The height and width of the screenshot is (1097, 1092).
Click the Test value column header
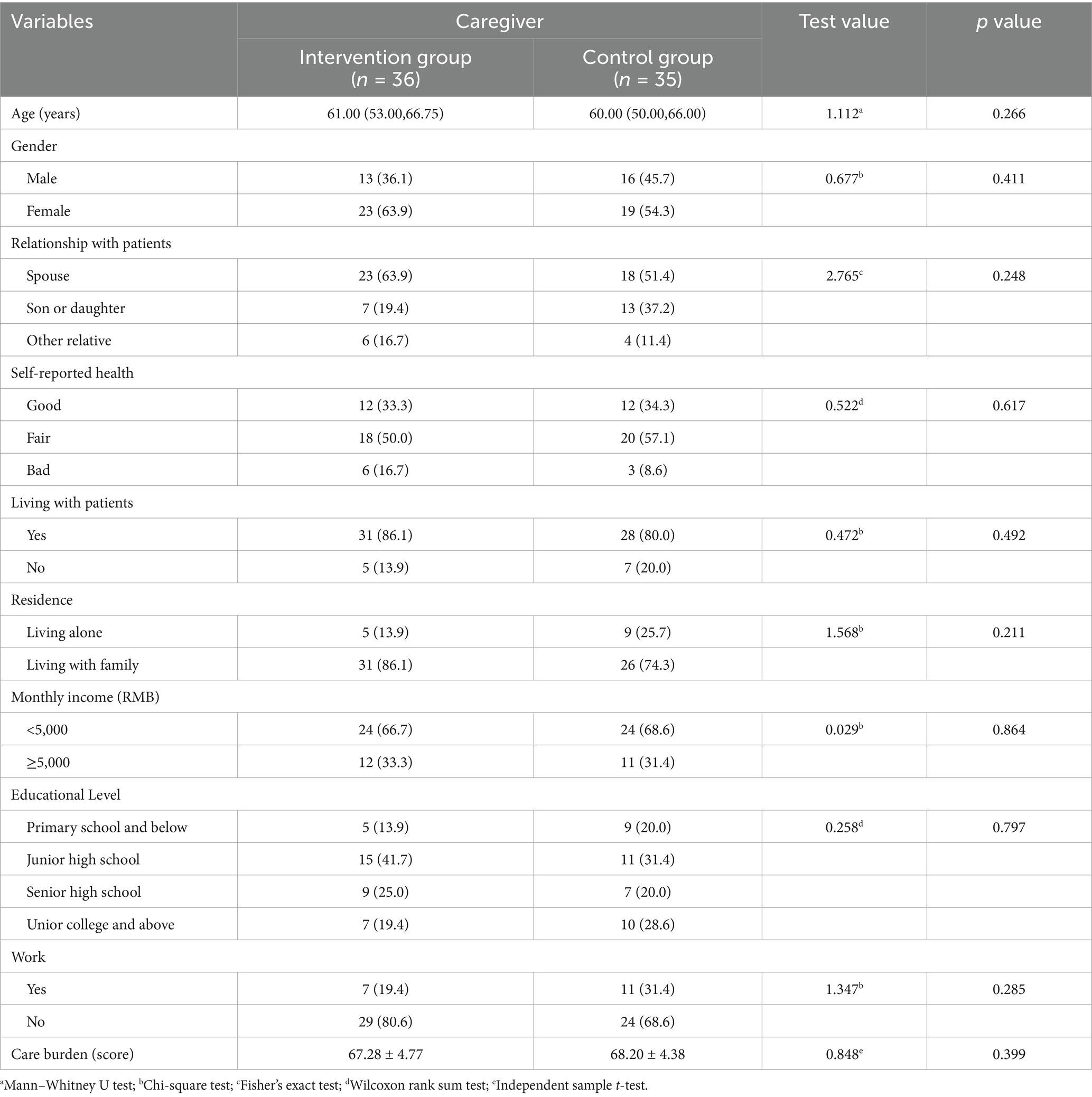(x=844, y=22)
